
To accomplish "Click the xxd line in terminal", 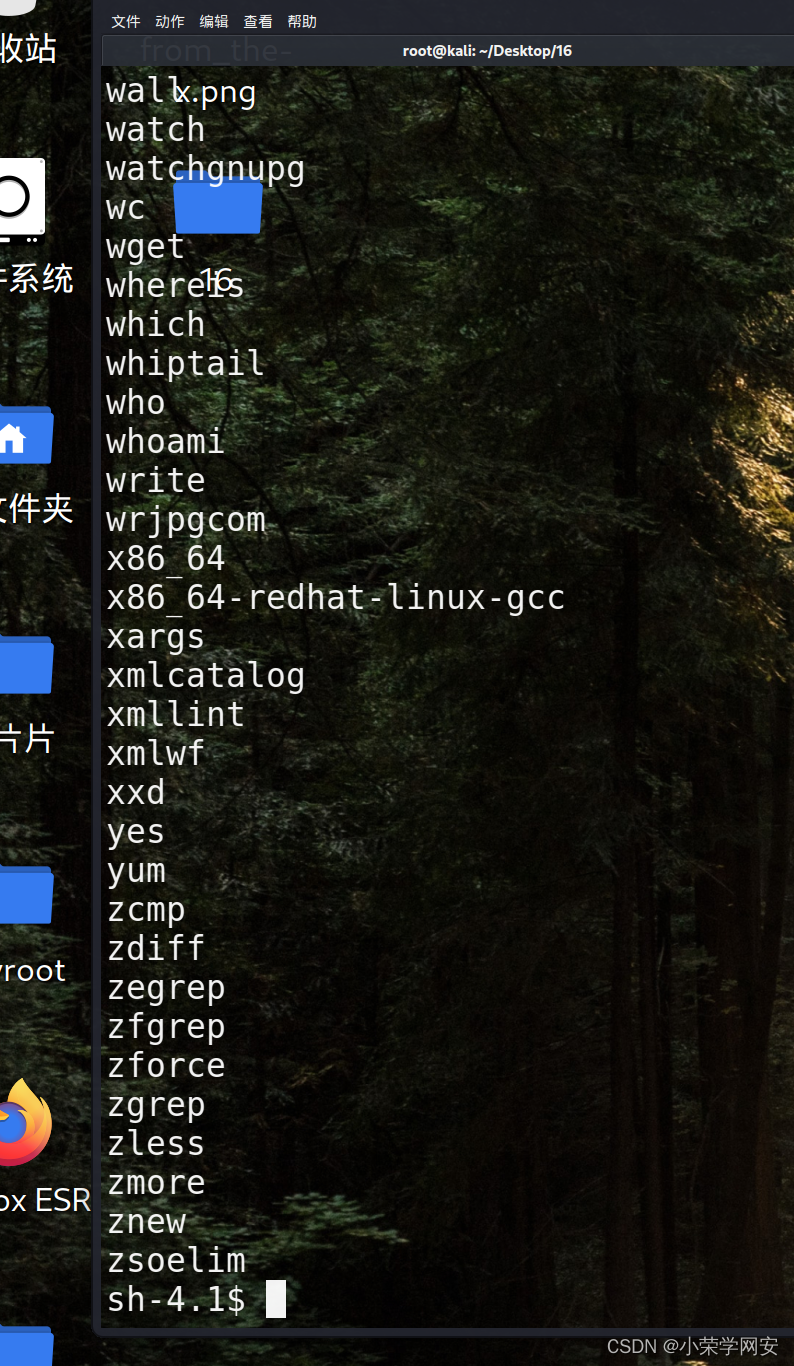I will coord(135,792).
